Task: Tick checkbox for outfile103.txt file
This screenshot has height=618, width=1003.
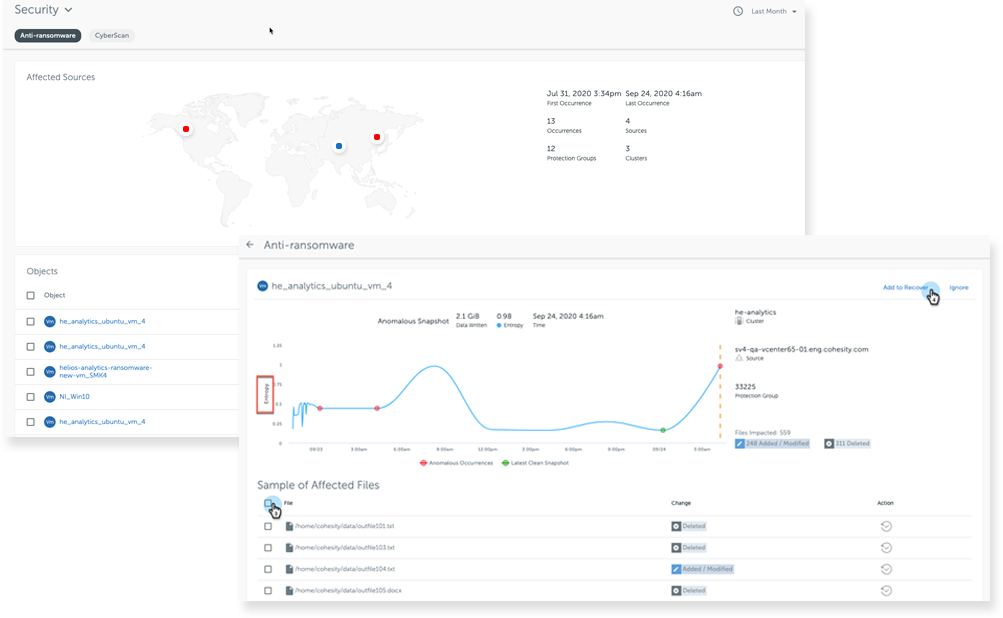Action: pos(267,548)
